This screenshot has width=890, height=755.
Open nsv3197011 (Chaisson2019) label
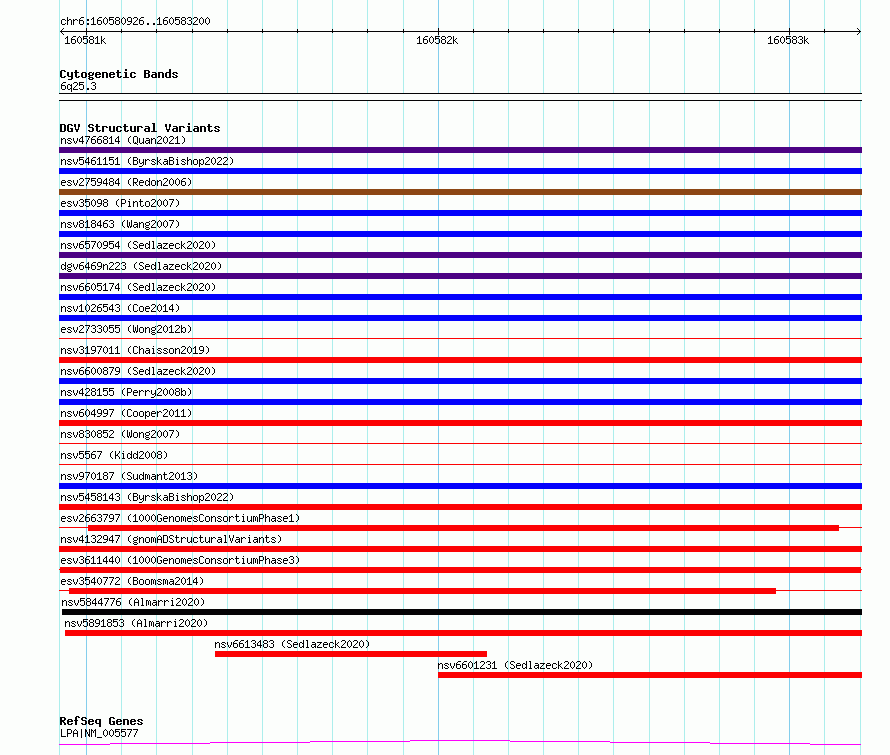135,350
